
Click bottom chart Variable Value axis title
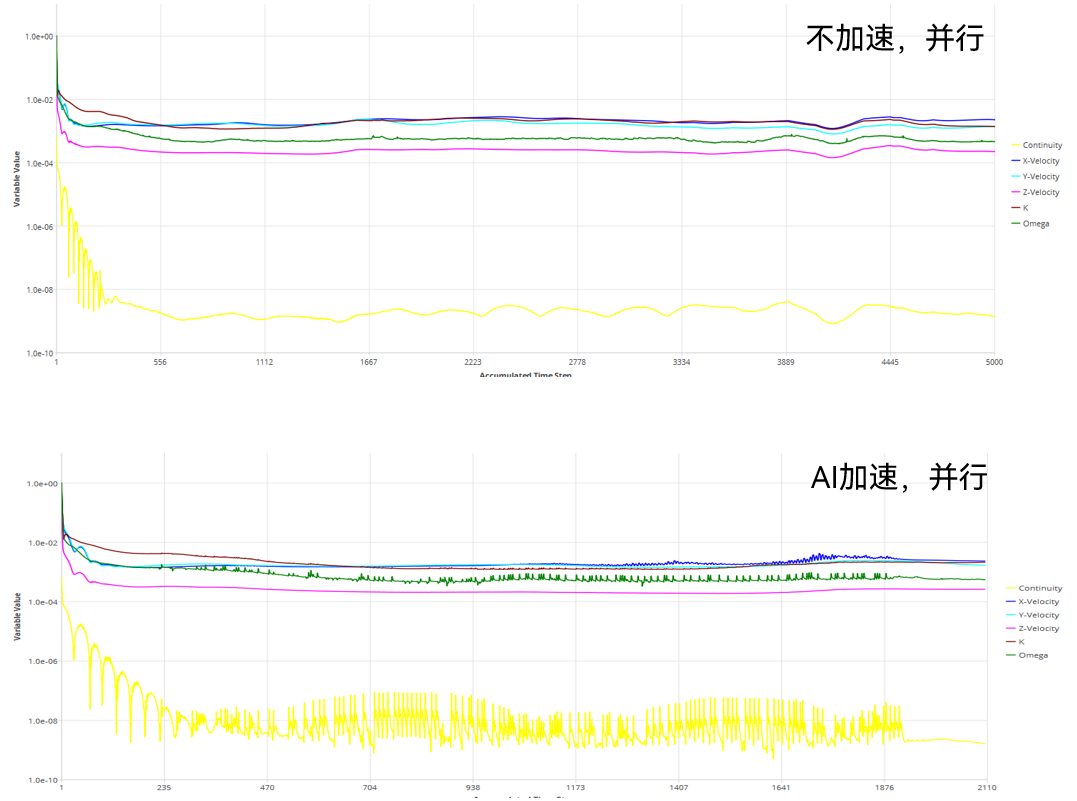(17, 617)
